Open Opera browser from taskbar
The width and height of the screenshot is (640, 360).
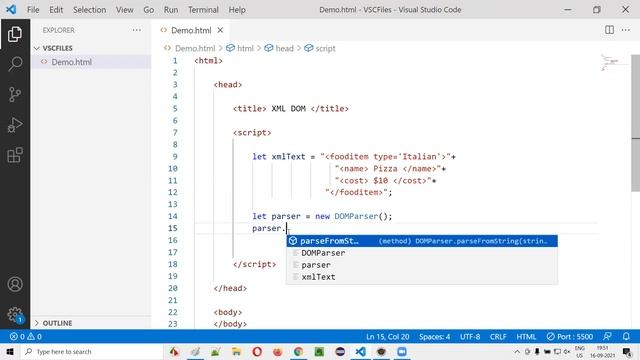click(x=257, y=351)
